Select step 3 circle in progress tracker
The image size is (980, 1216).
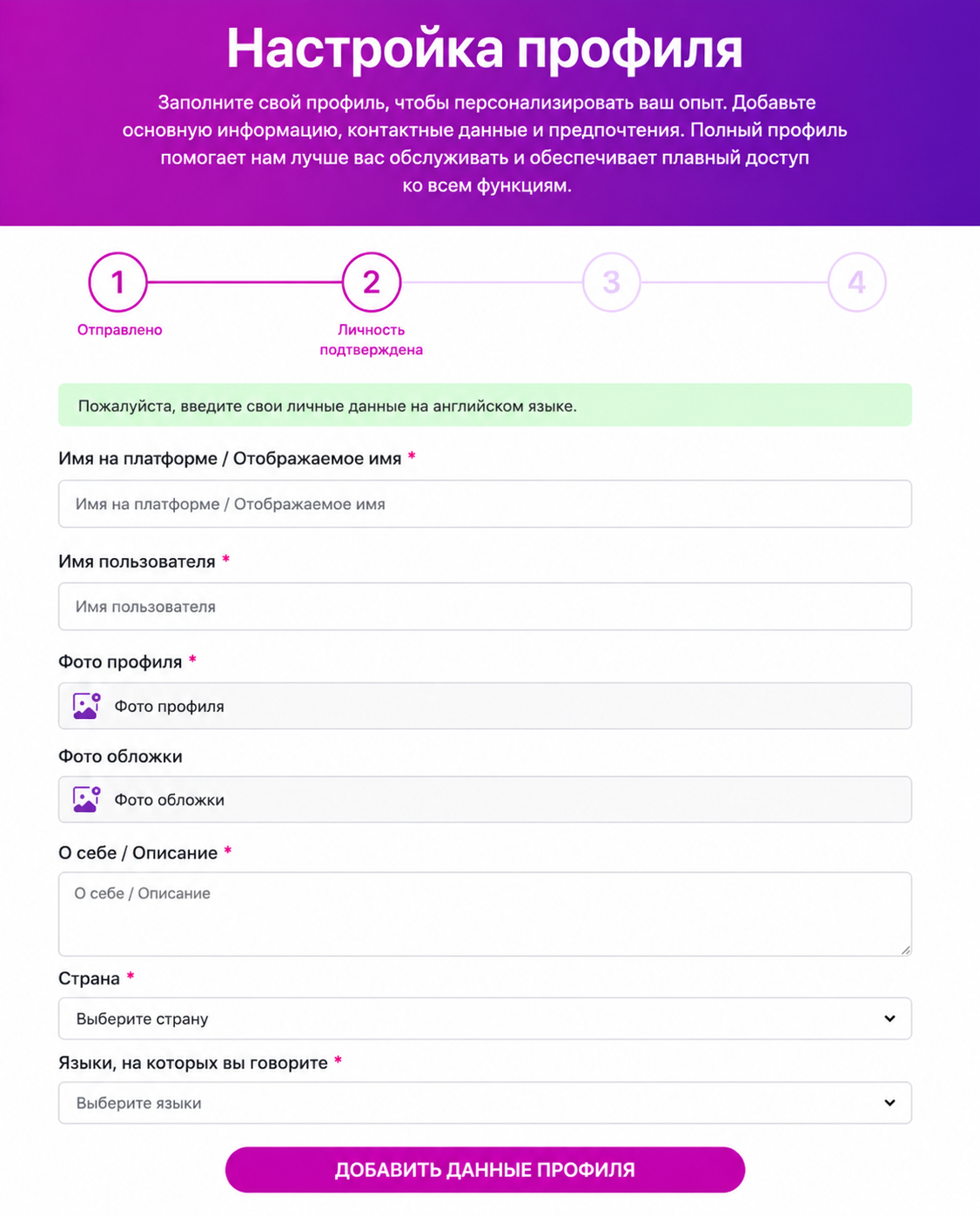(x=611, y=282)
